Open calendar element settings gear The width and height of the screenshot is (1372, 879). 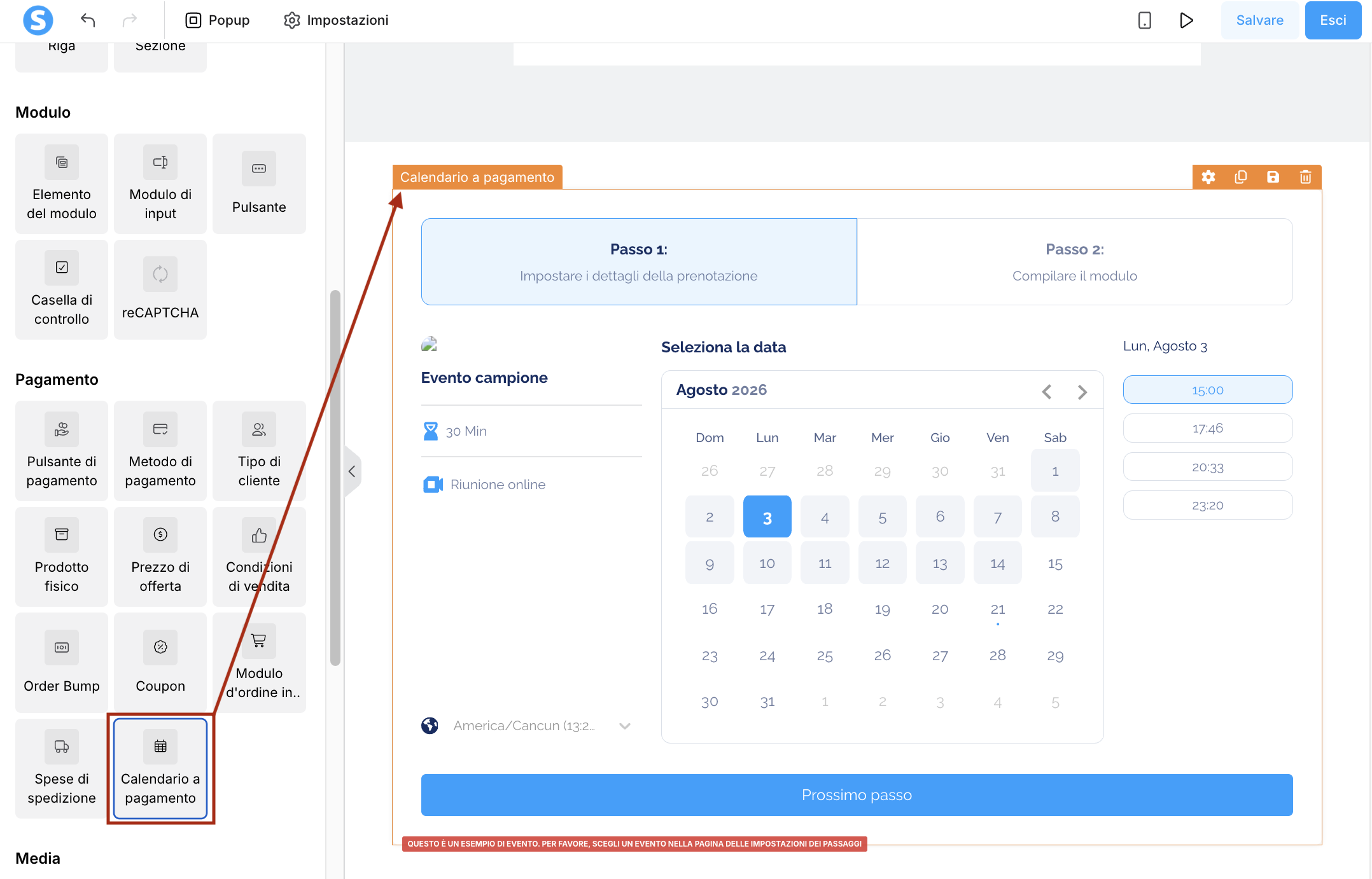[x=1208, y=177]
